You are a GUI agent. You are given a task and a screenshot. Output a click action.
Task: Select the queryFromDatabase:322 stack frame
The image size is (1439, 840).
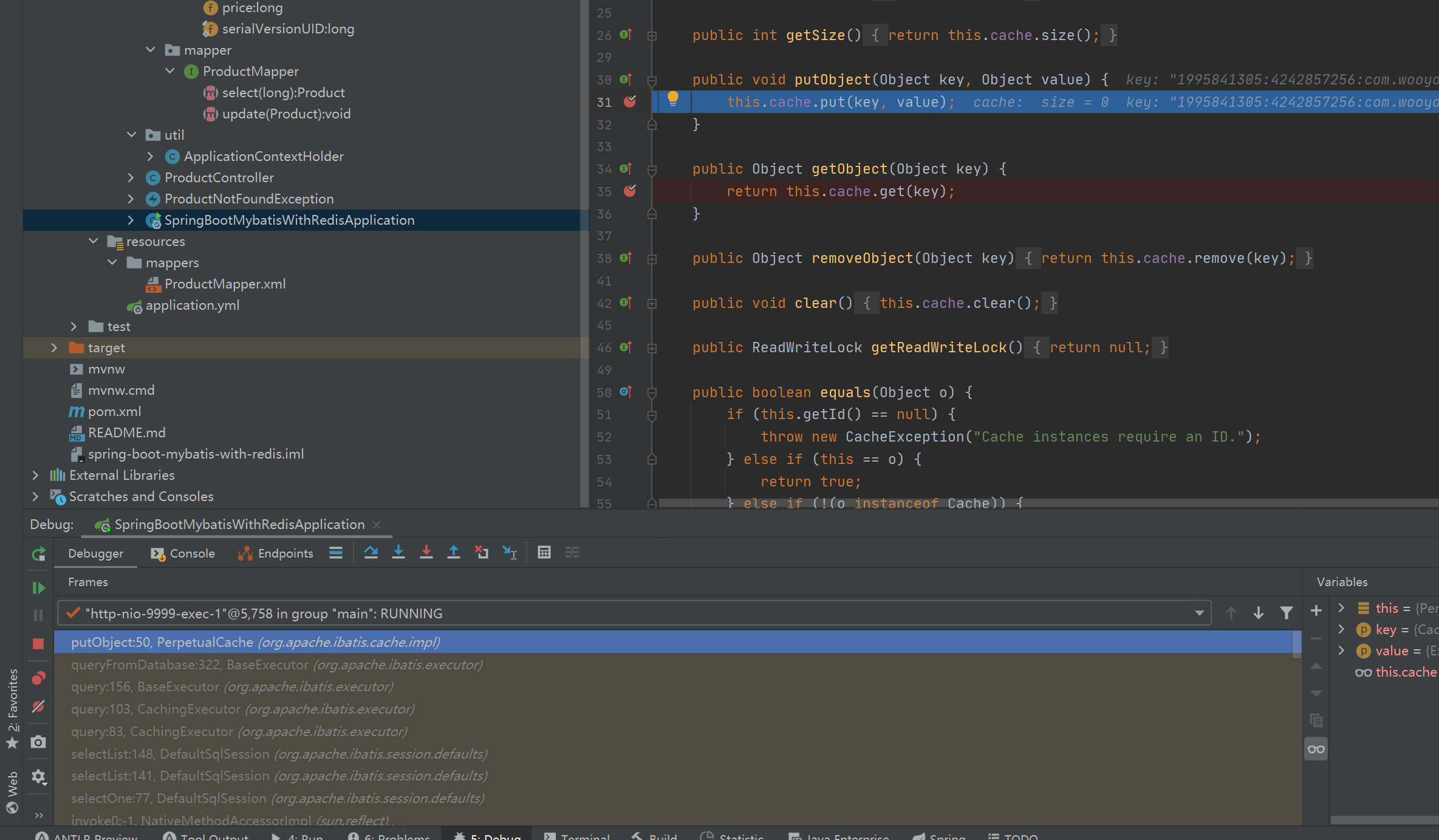tap(276, 664)
